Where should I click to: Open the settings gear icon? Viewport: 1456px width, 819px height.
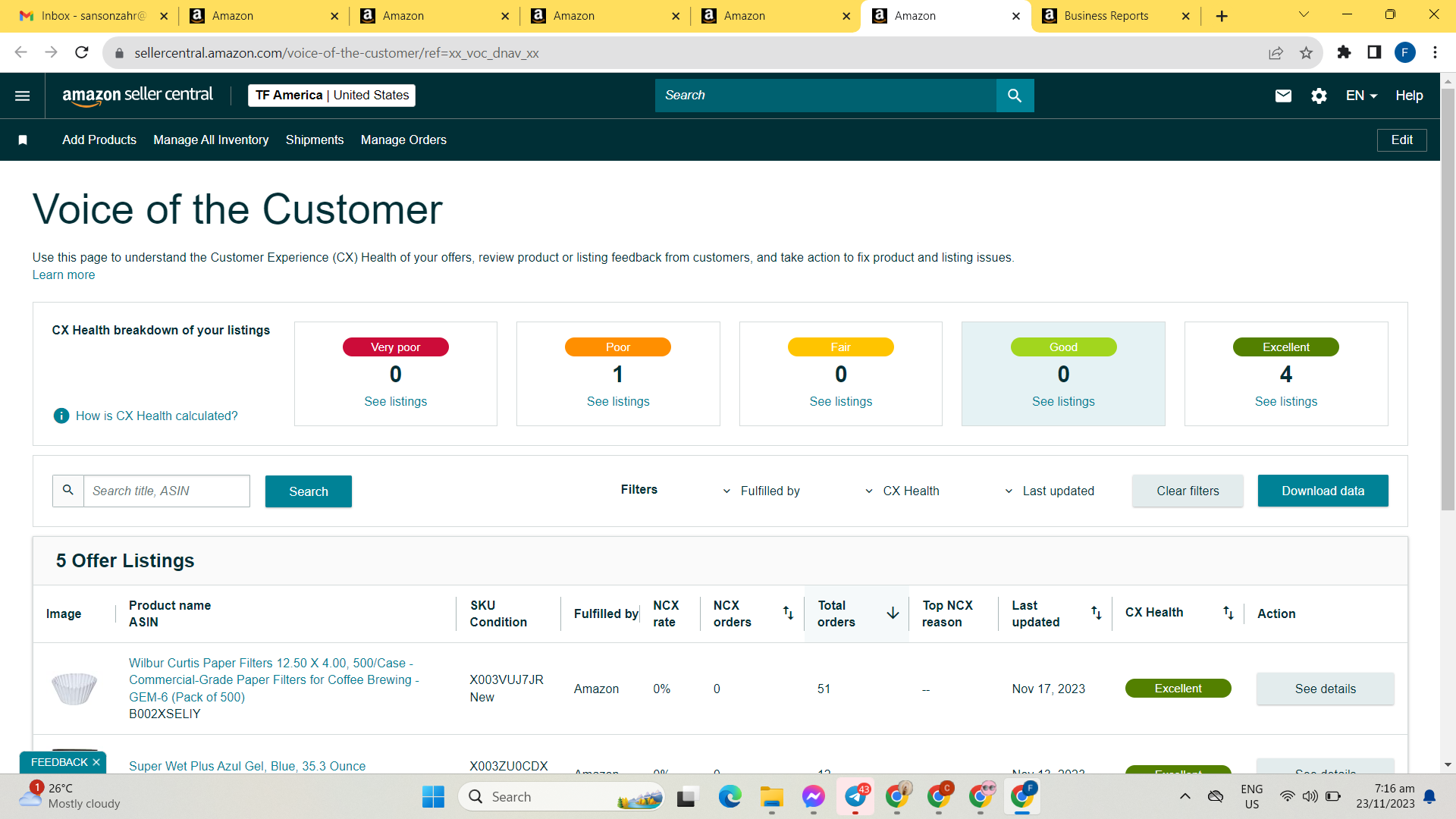pyautogui.click(x=1319, y=96)
